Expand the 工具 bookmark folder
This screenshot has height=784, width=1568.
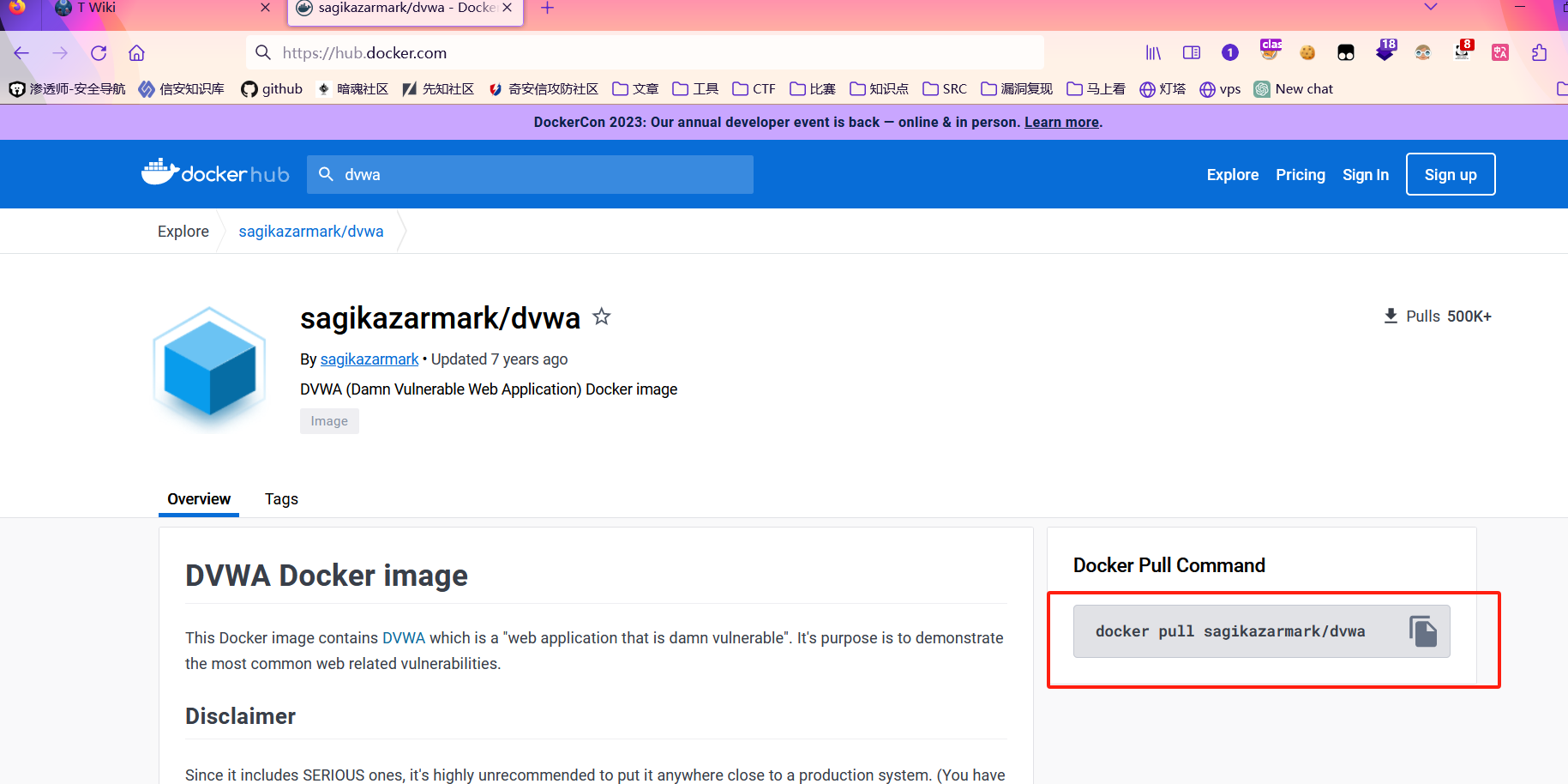(695, 89)
